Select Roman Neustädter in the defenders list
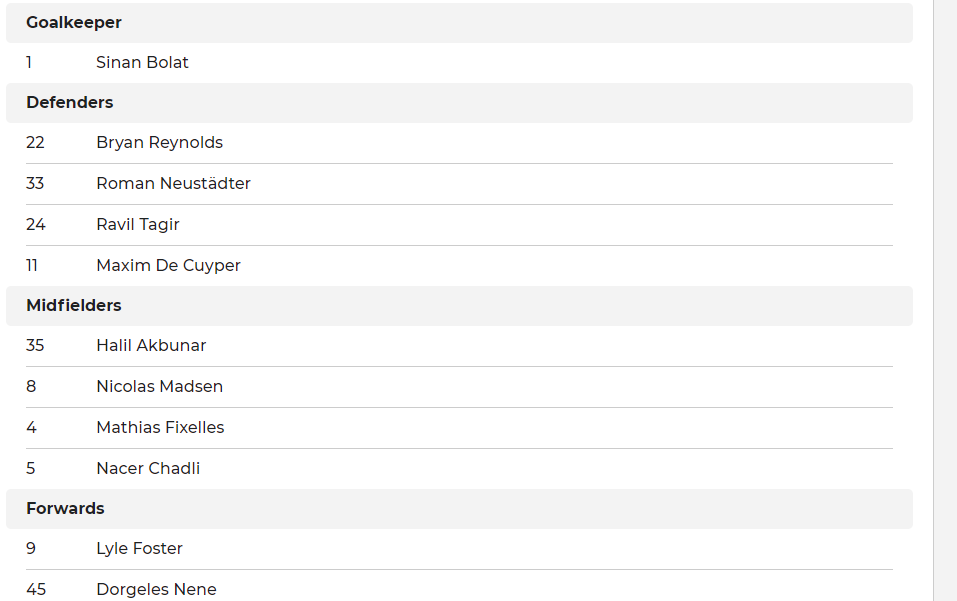The height and width of the screenshot is (601, 957). click(x=173, y=184)
